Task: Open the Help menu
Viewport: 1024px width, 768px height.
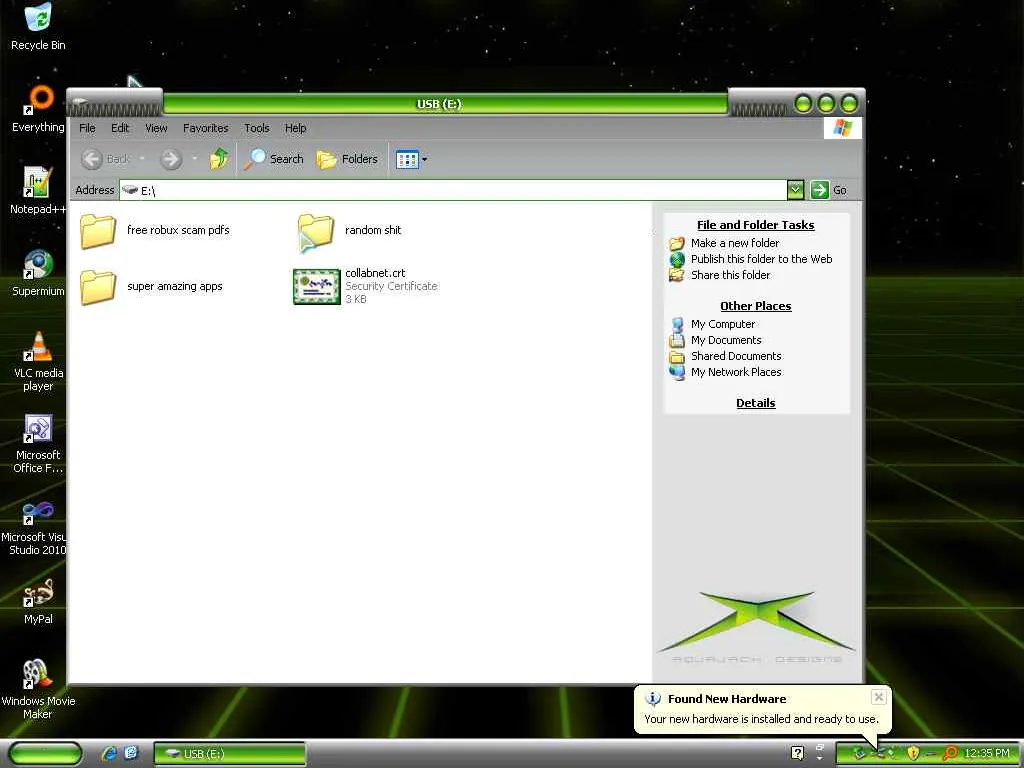Action: [x=295, y=128]
